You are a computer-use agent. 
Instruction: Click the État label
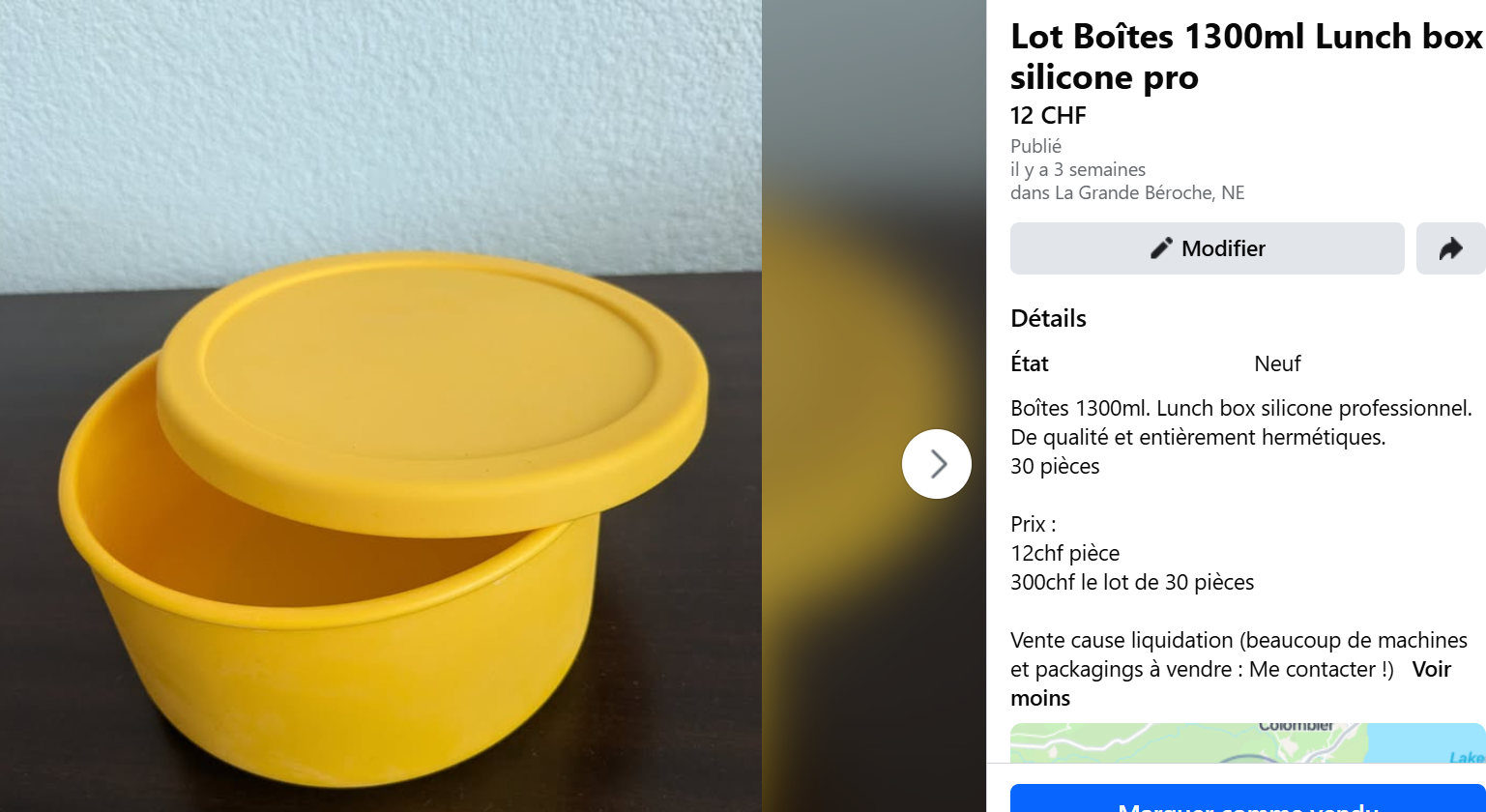(1029, 363)
